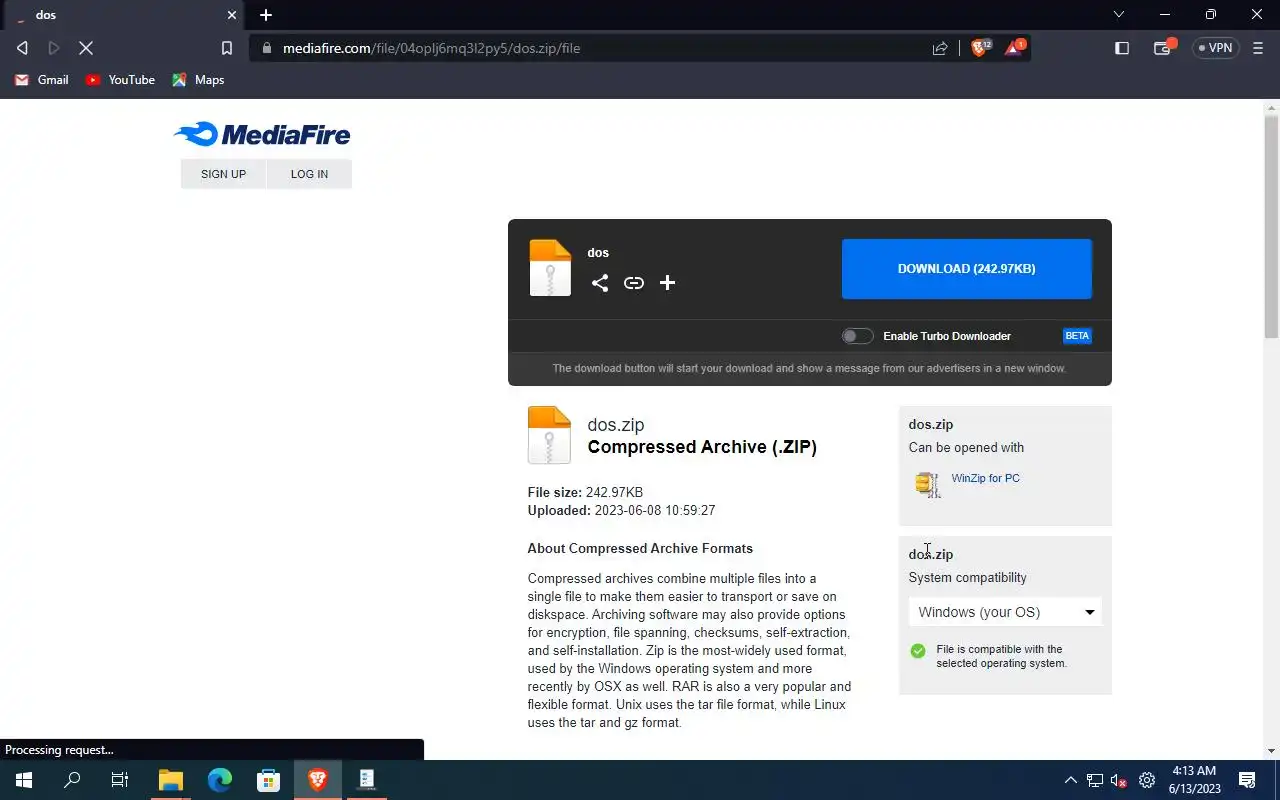Click 'About Compressed Archive Formats' heading

640,548
